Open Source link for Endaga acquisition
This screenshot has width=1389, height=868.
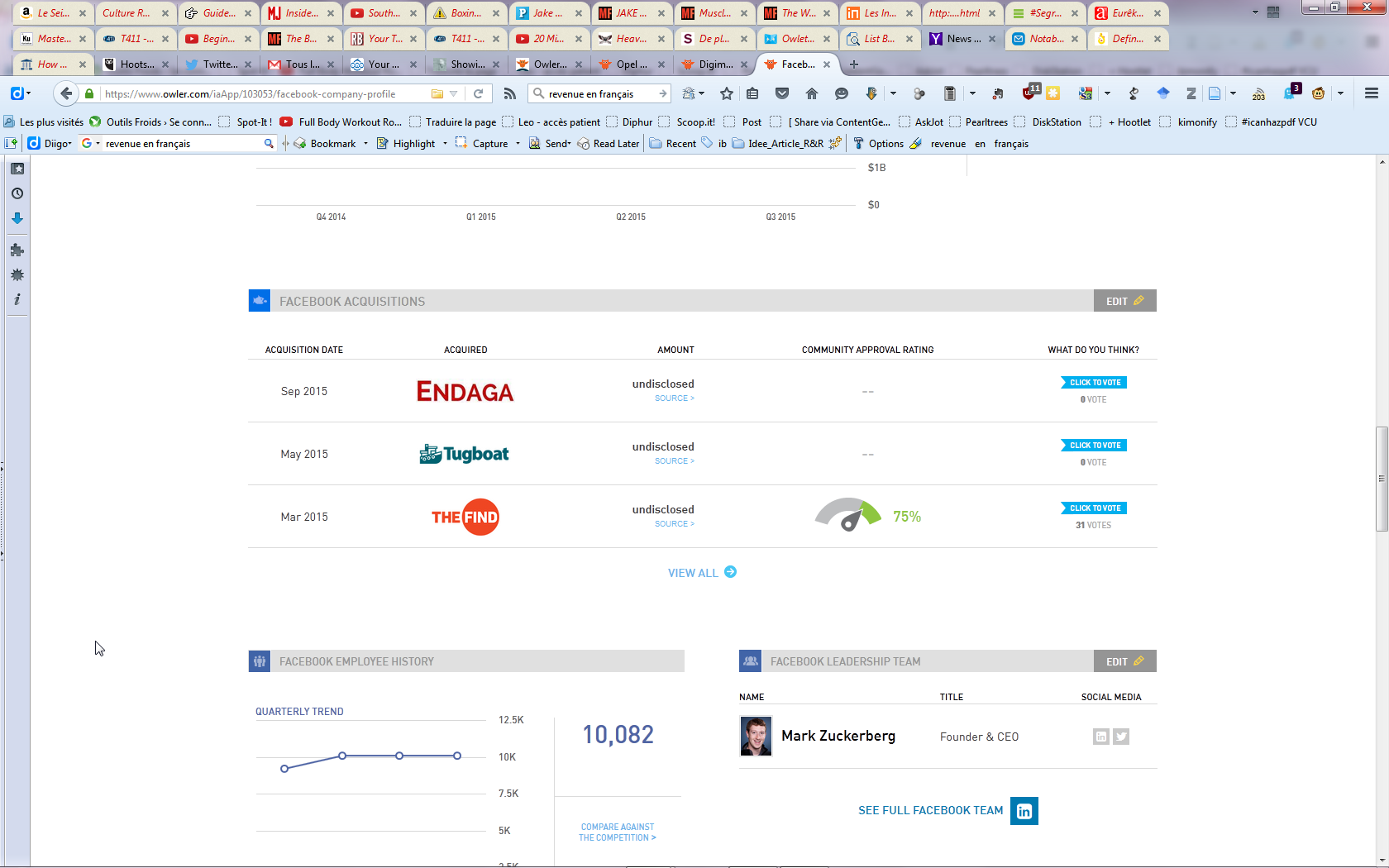click(675, 398)
